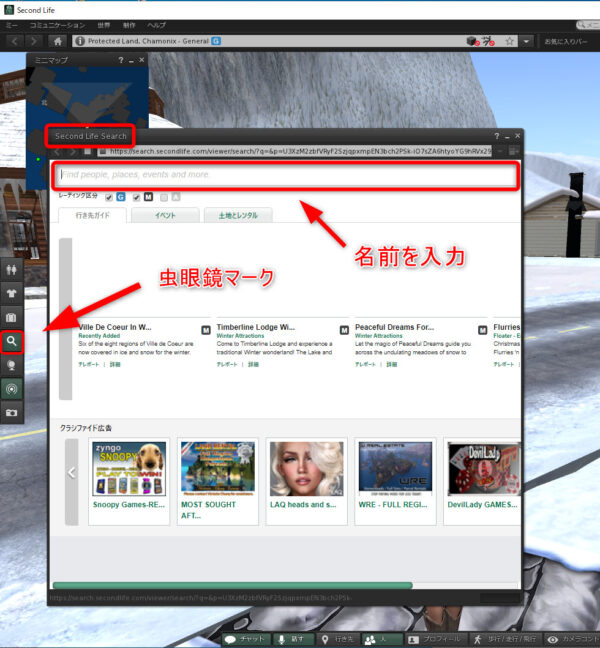Click details link under Timberline Lodge
Image resolution: width=600 pixels, height=648 pixels.
pos(253,364)
